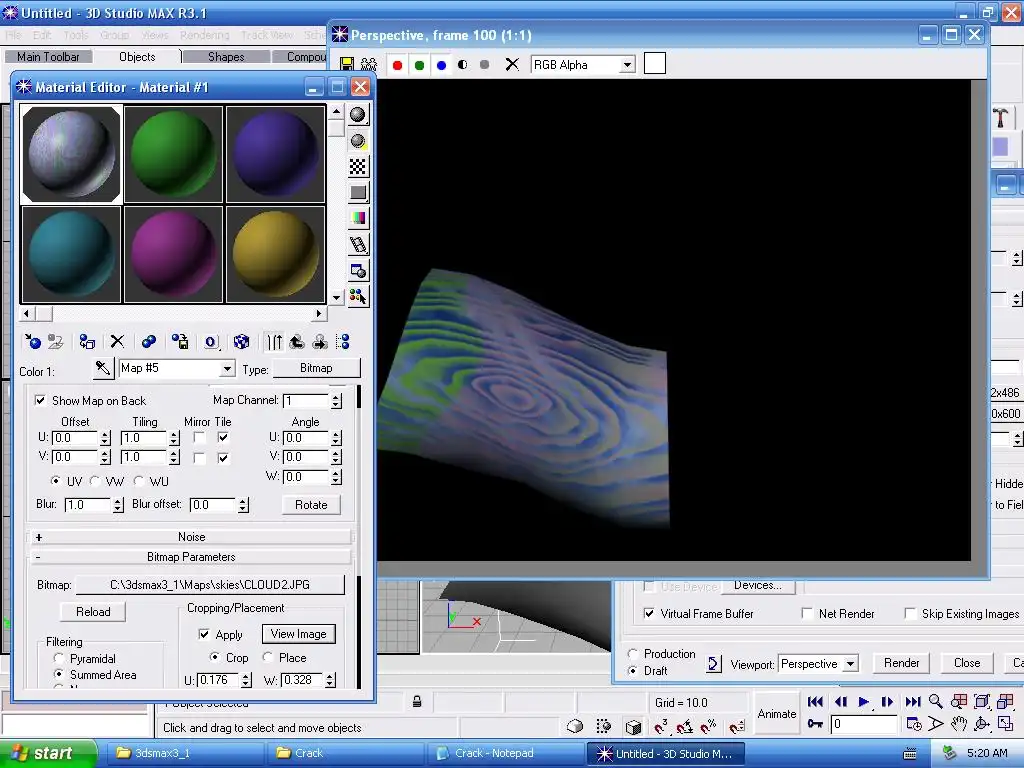Switch to the Shapes tab

coord(226,57)
